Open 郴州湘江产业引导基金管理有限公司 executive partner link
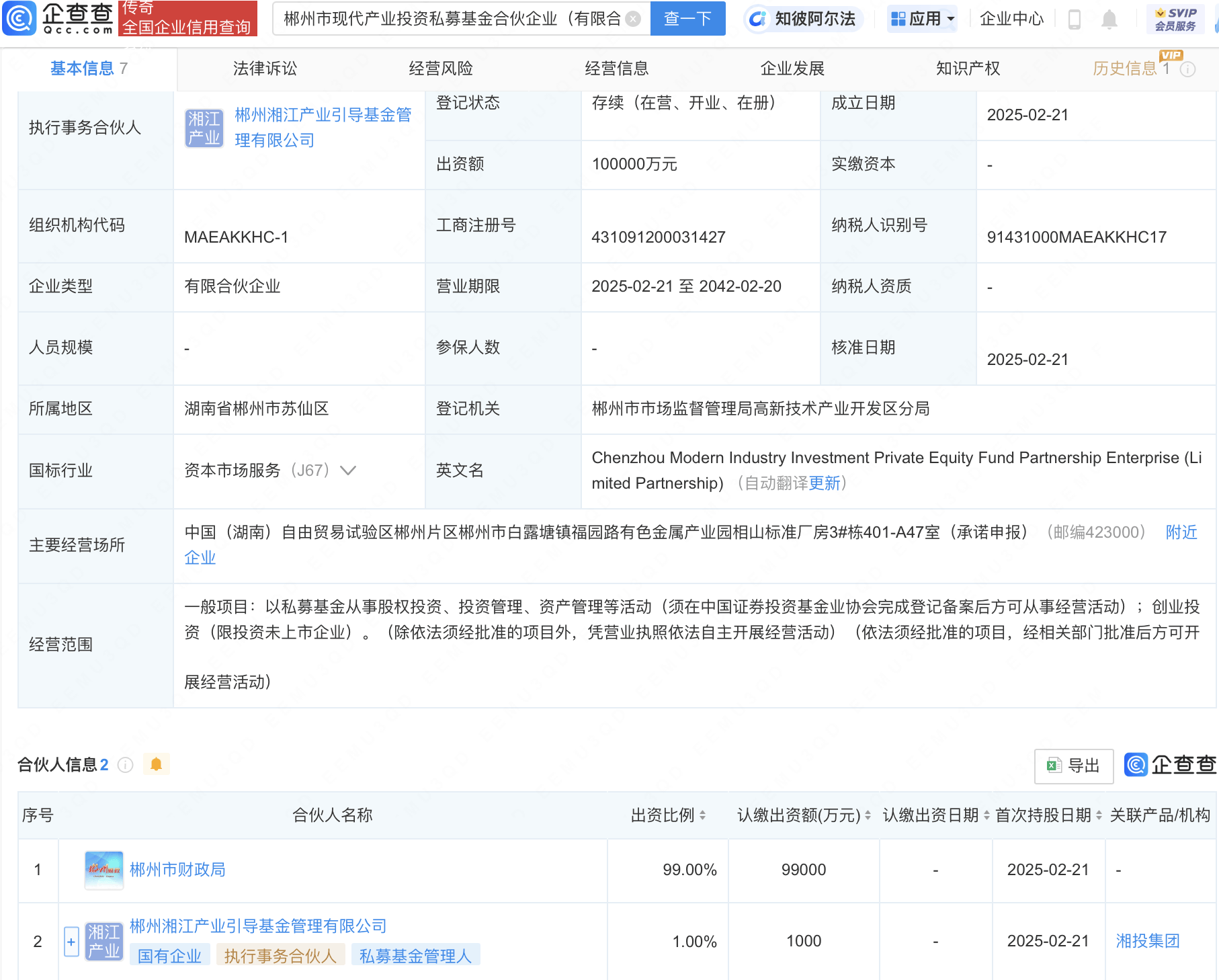This screenshot has width=1219, height=980. (x=323, y=128)
